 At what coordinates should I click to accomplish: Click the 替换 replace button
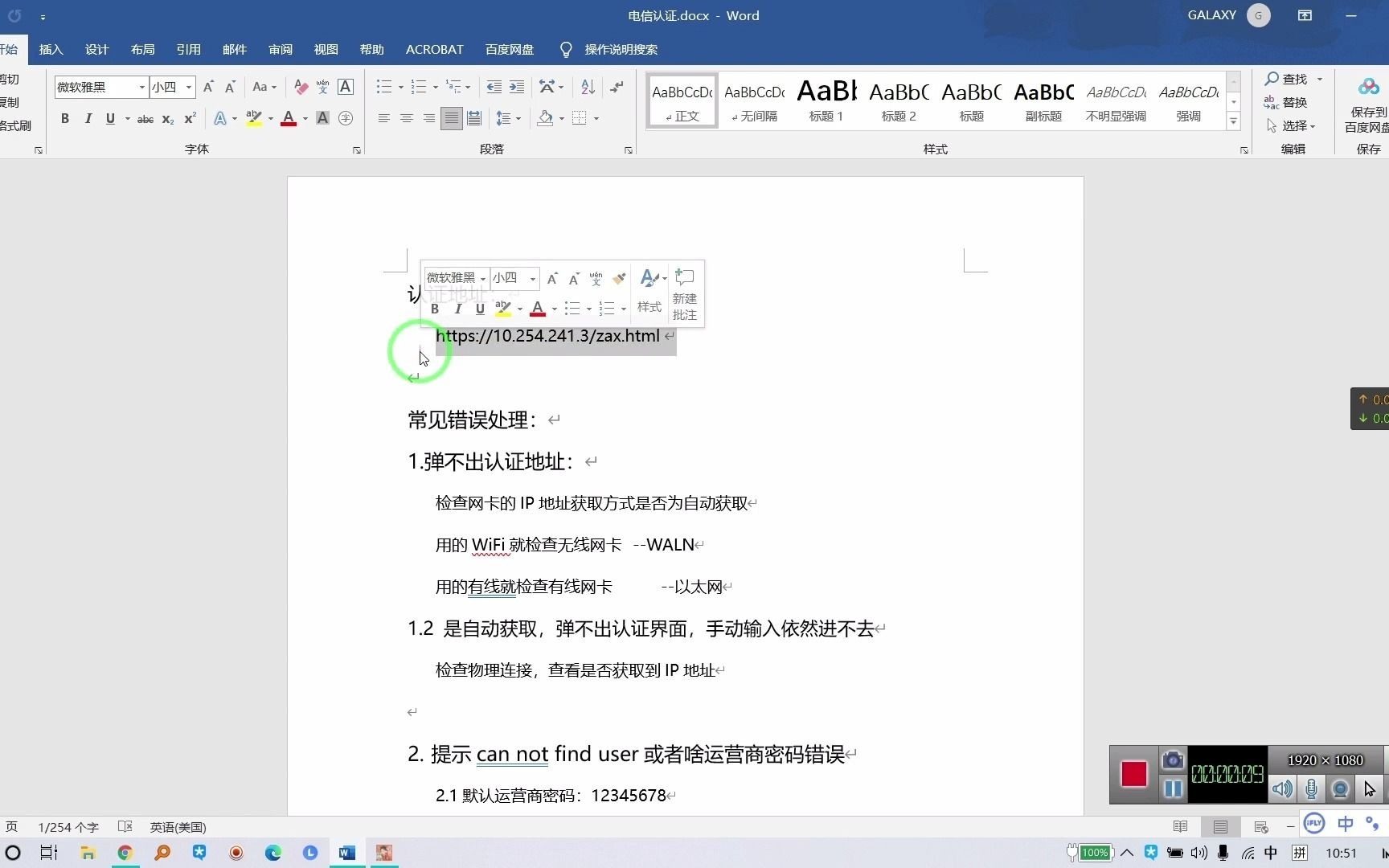1285,102
